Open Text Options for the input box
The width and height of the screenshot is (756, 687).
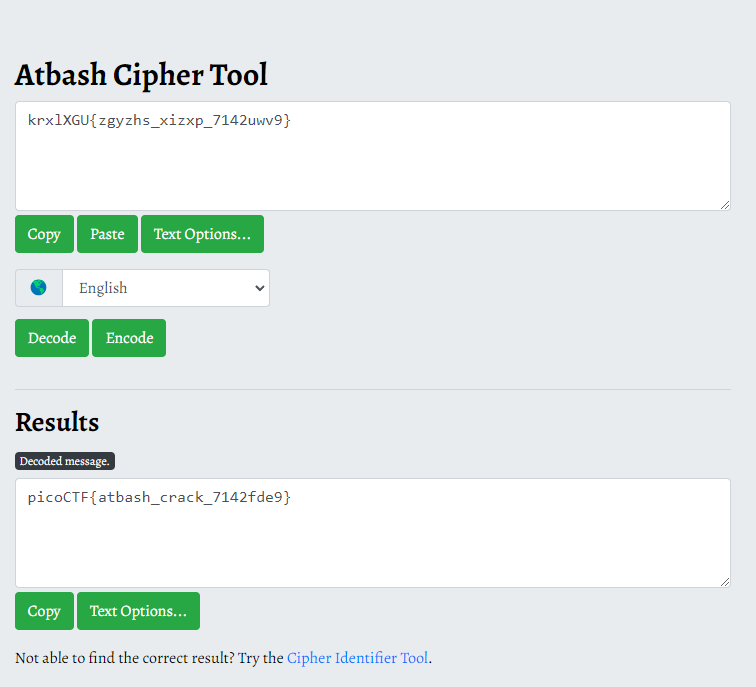[202, 234]
